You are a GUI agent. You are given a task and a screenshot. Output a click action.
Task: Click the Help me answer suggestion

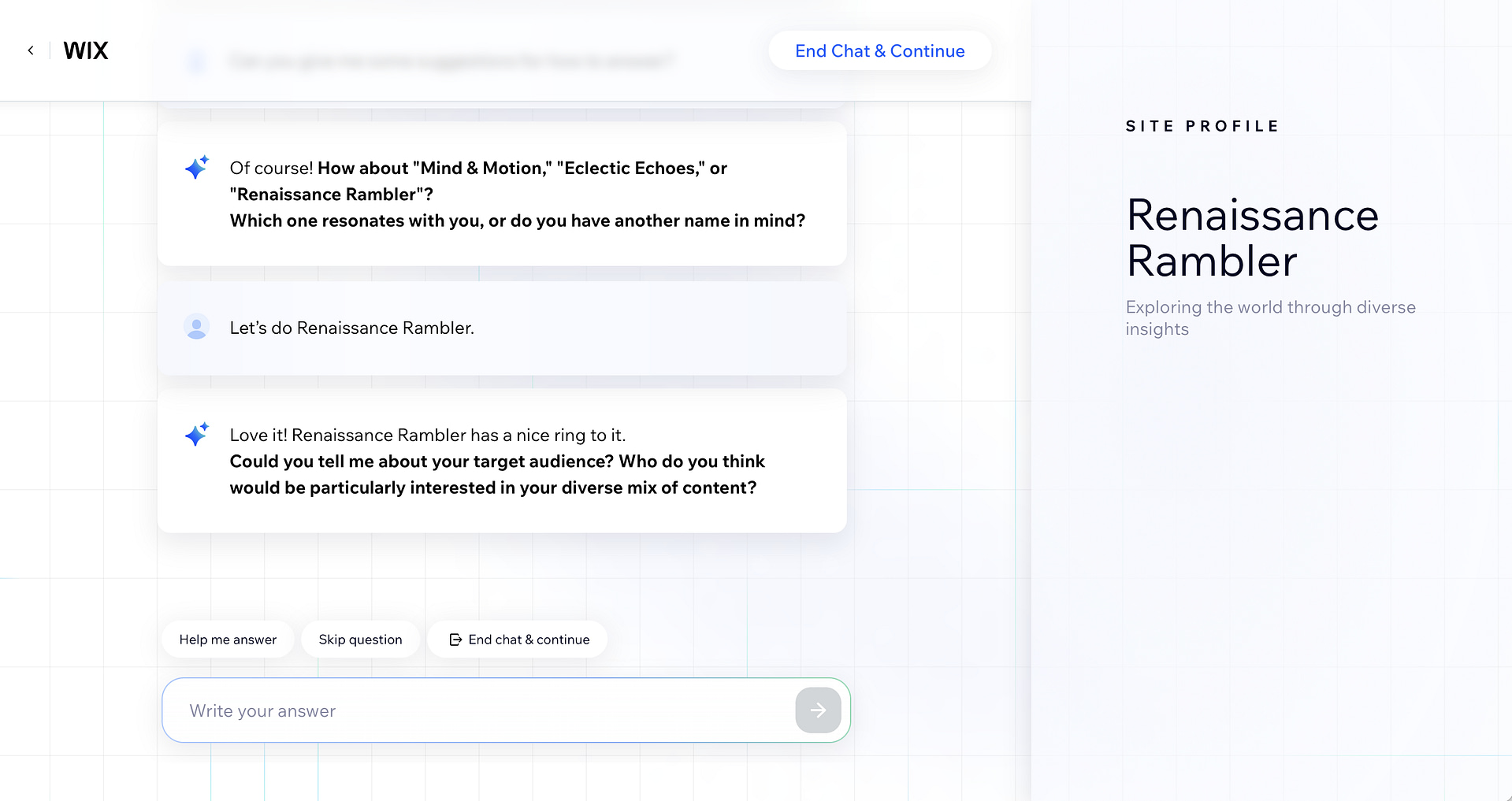(x=228, y=640)
